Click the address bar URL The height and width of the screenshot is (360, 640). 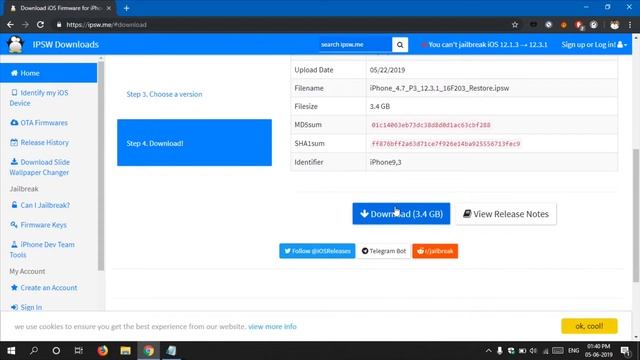click(107, 24)
